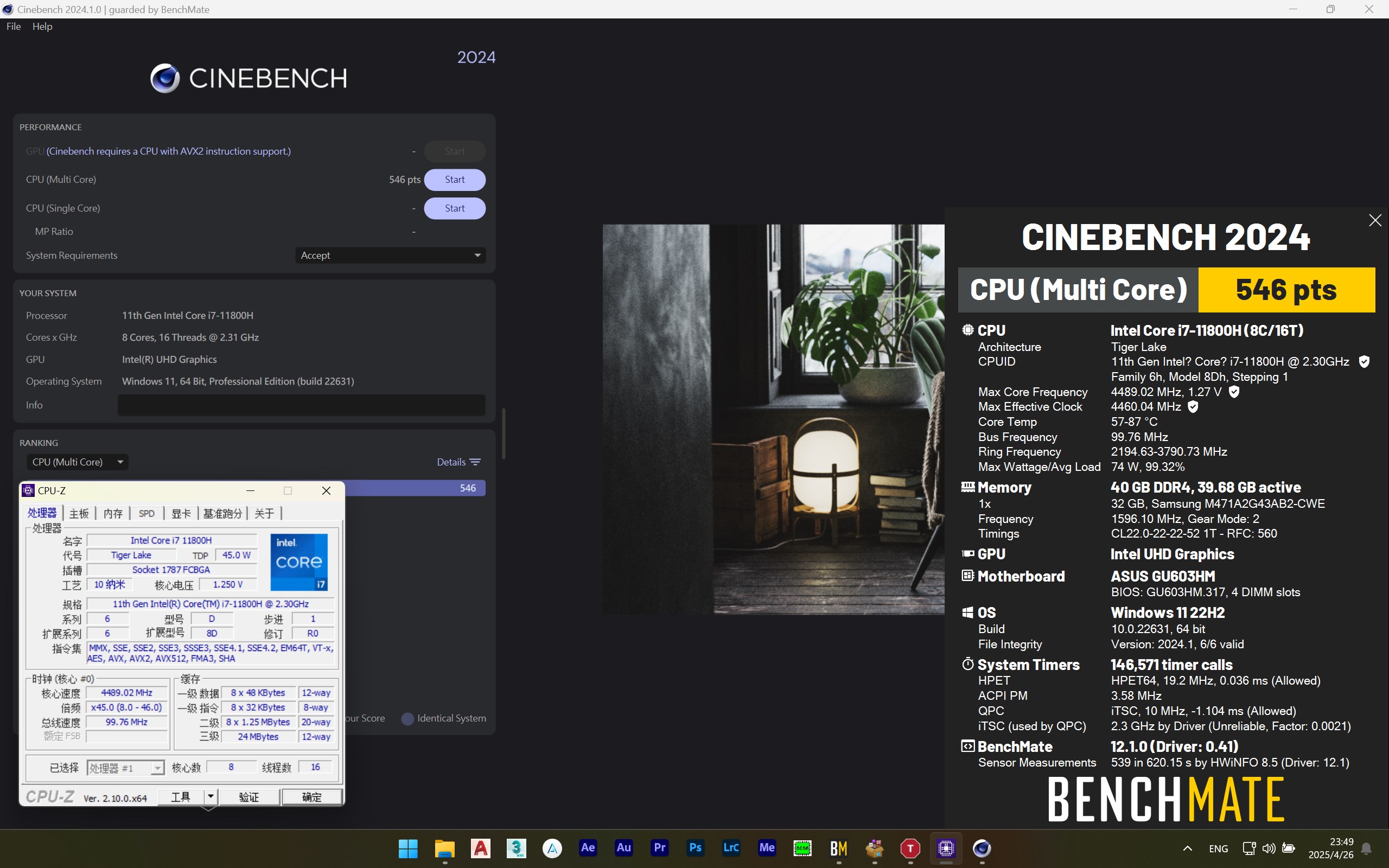The width and height of the screenshot is (1389, 868).
Task: Start the CPU Multi Core benchmark
Action: coord(455,180)
